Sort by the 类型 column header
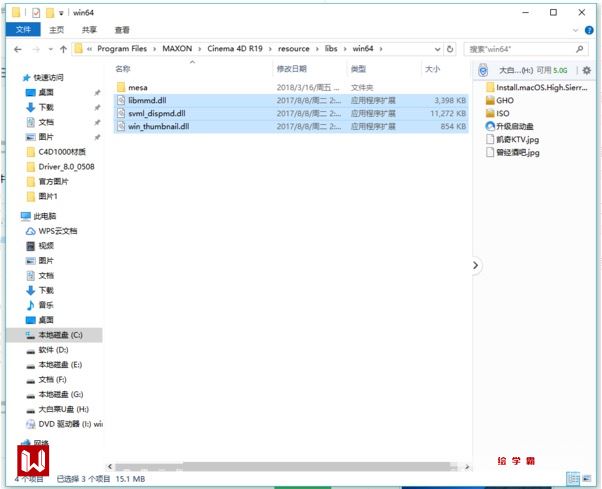 coord(358,69)
